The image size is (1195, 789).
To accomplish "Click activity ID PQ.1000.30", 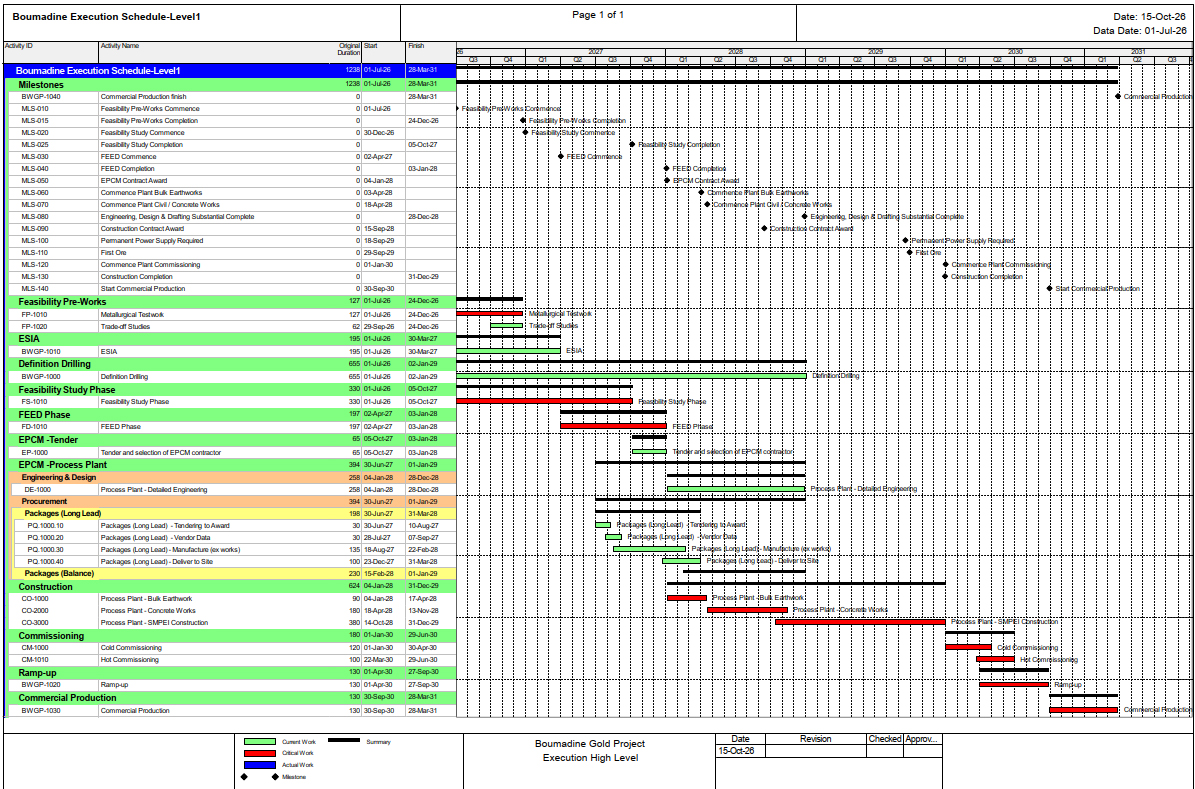I will point(46,550).
